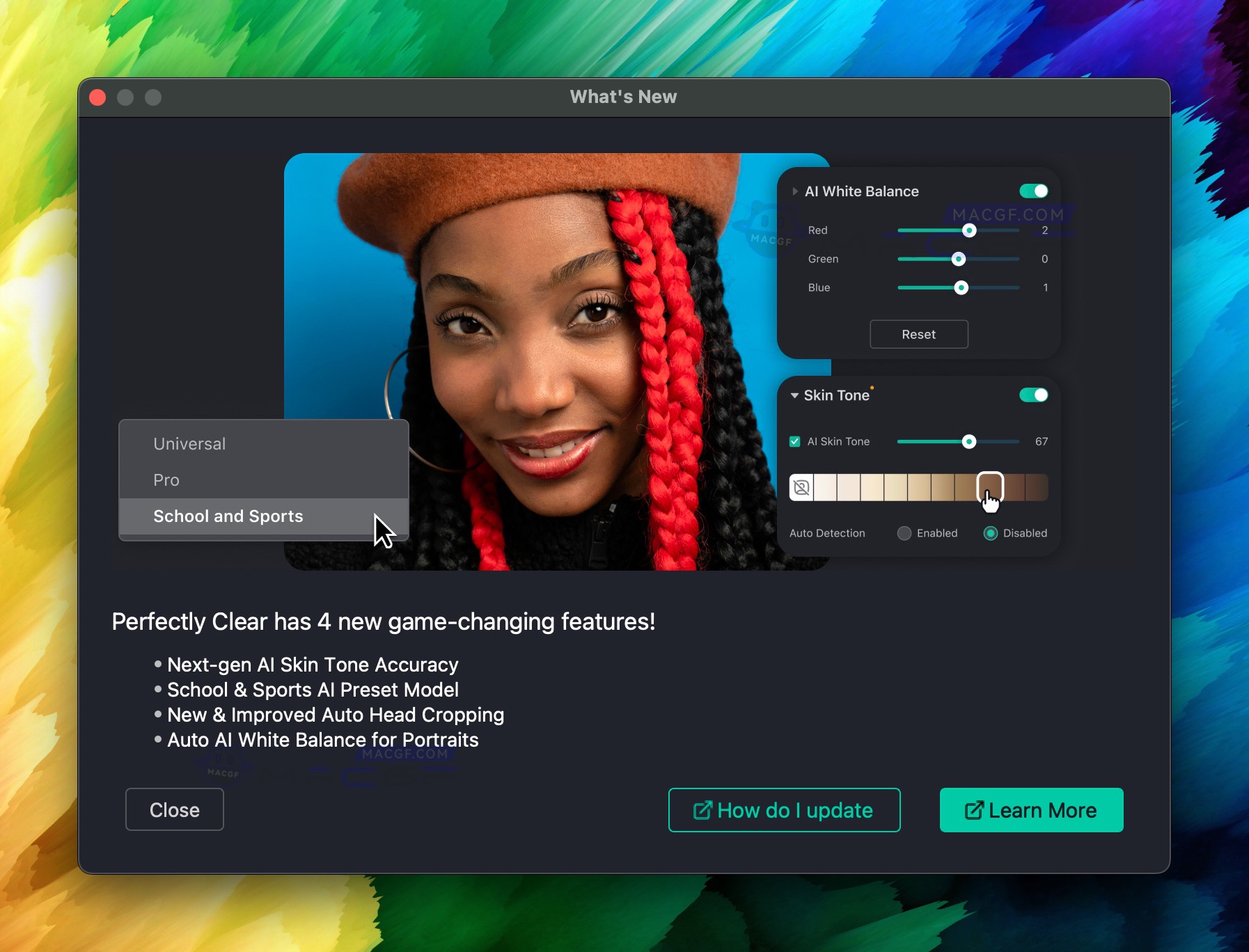
Task: Select the Disabled auto detection option
Action: click(x=991, y=533)
